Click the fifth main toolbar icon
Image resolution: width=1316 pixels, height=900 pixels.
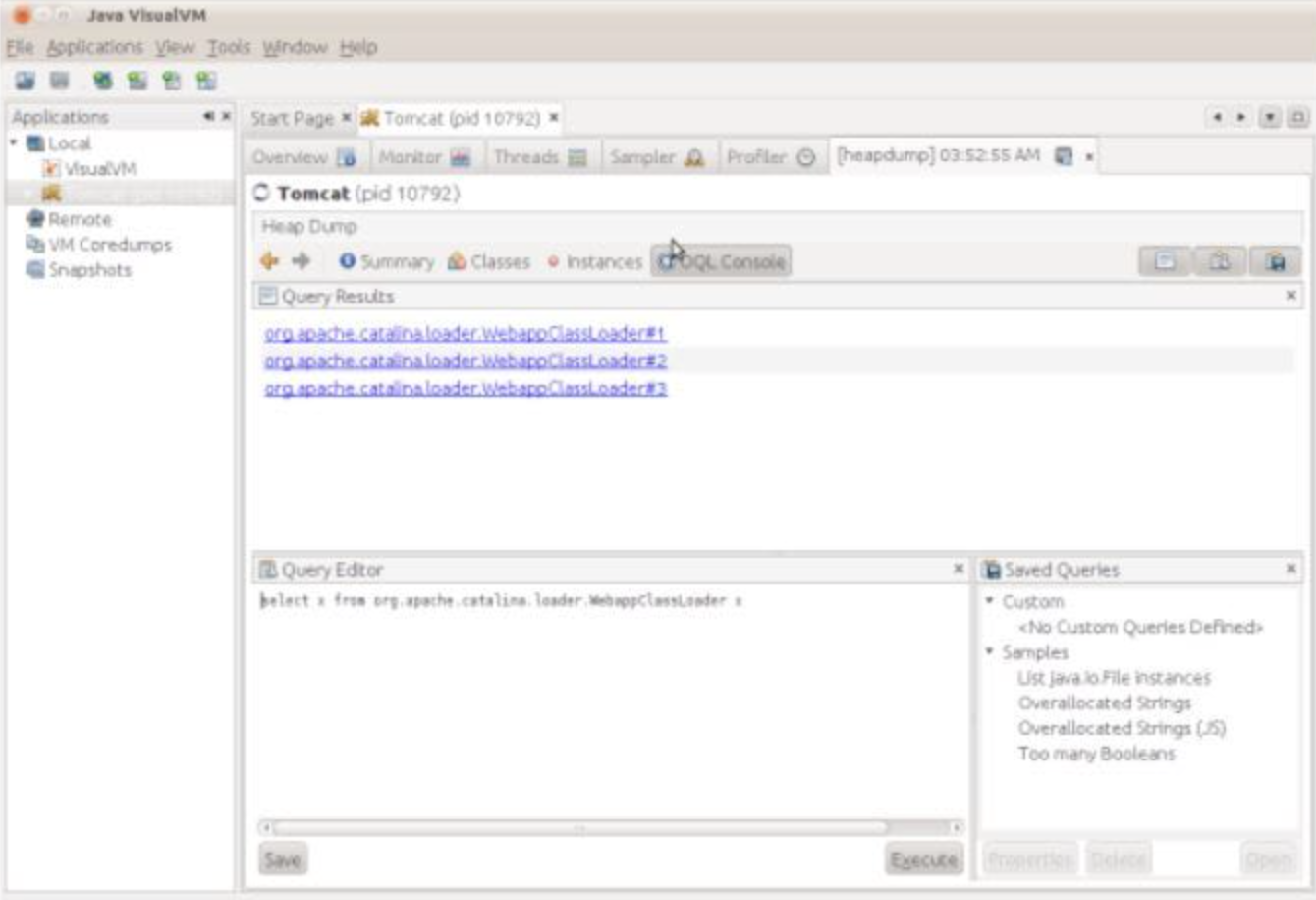point(171,81)
